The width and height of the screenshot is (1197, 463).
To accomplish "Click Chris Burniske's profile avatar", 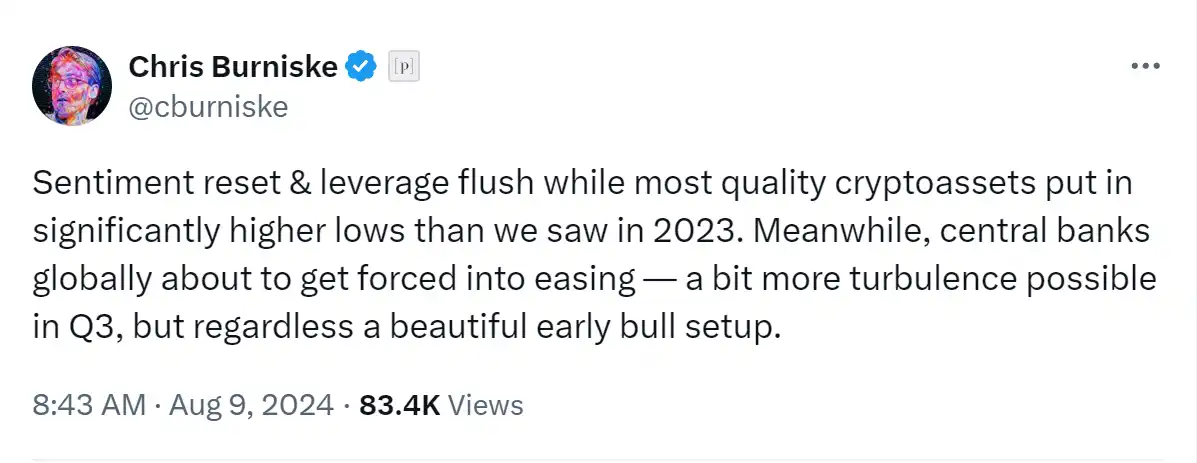I will (x=68, y=84).
